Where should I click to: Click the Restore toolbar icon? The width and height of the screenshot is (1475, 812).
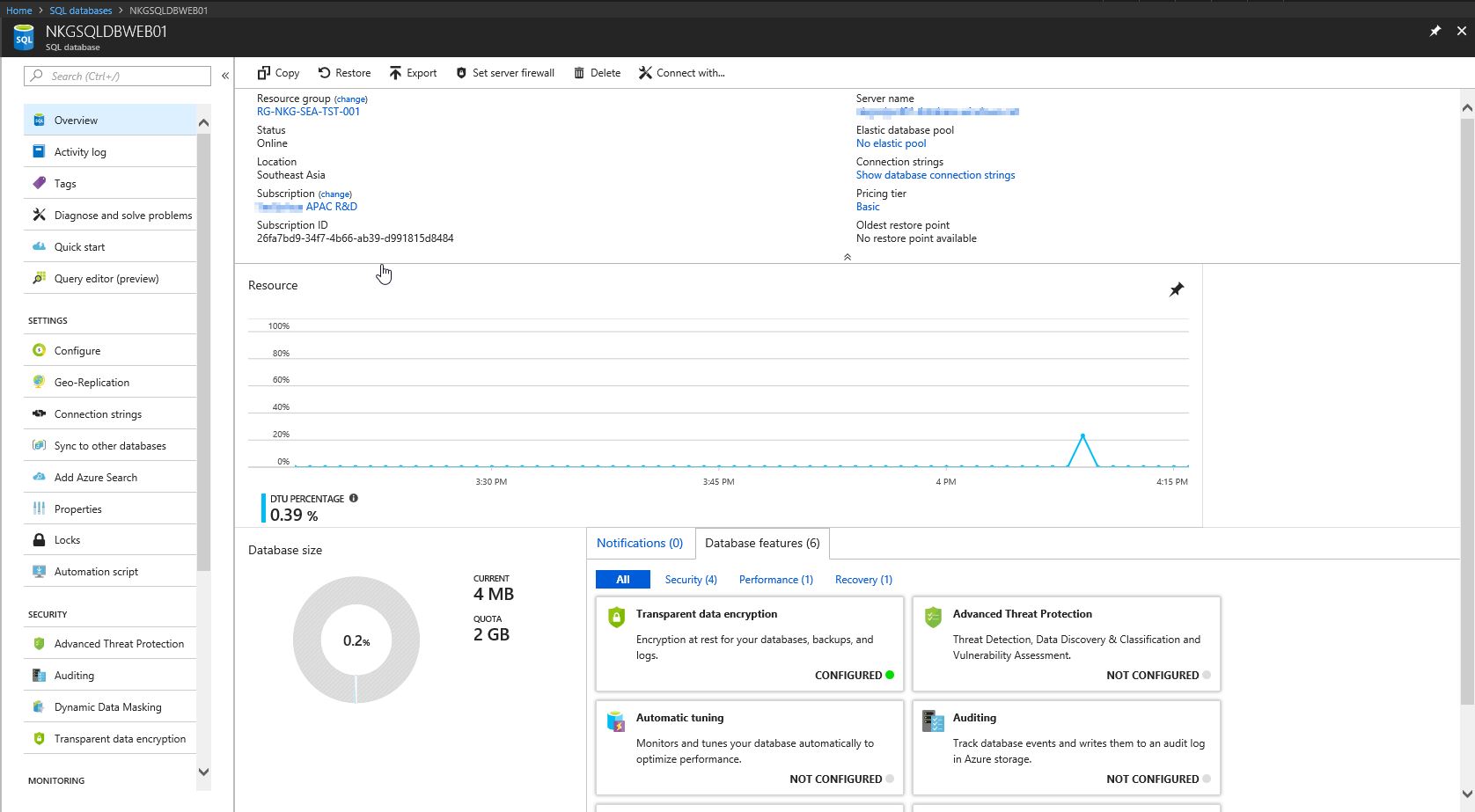tap(324, 73)
